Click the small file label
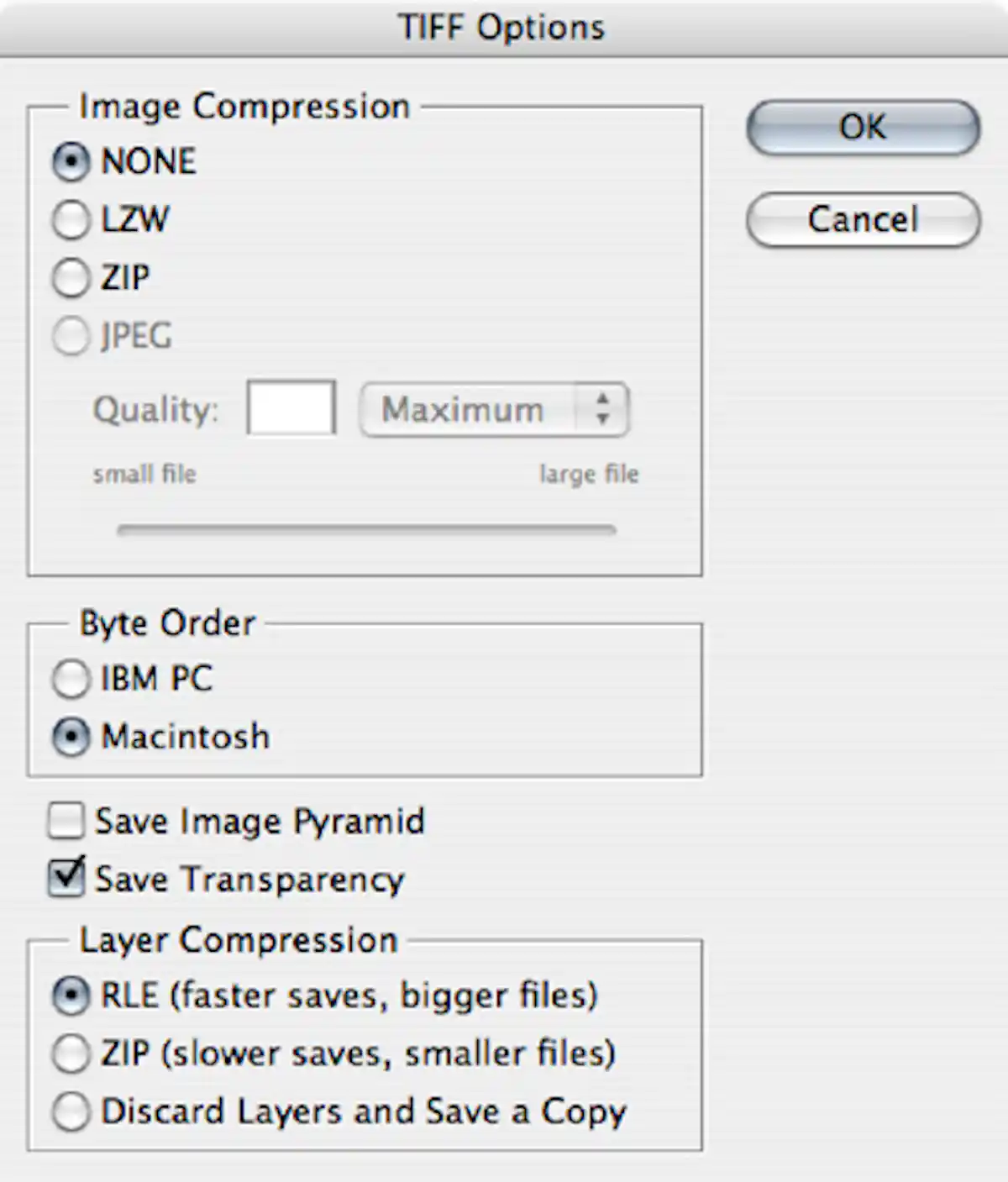This screenshot has height=1182, width=1008. point(144,474)
